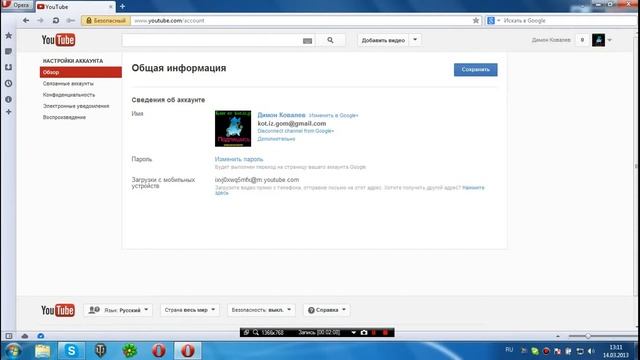Click the magnifier icon in recorder bar
The height and width of the screenshot is (360, 640).
256,333
